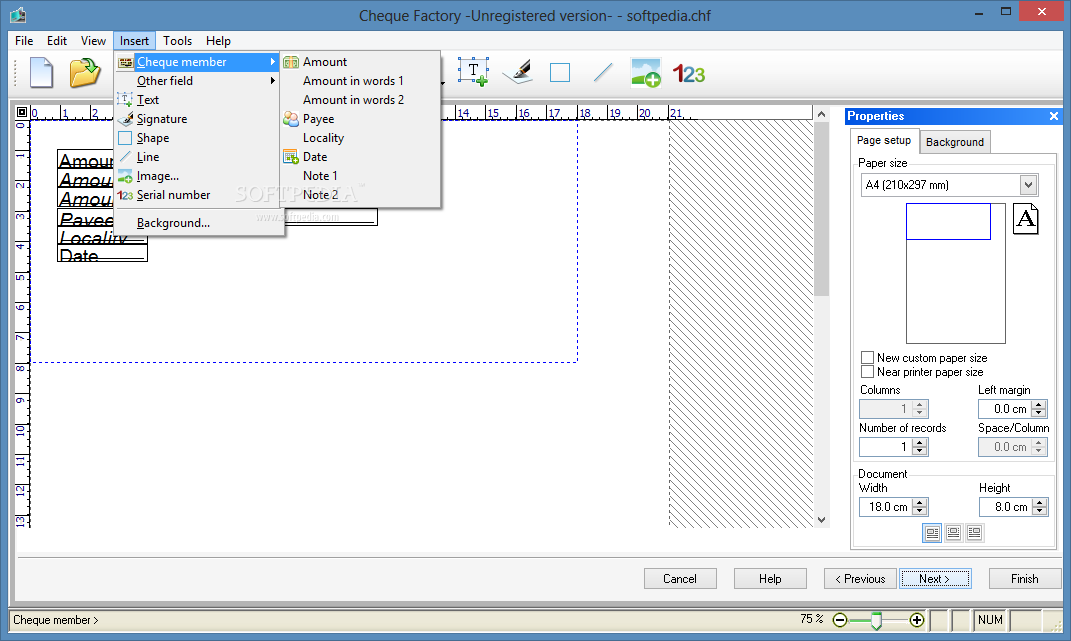
Task: Select the right alignment layout icon
Action: [x=975, y=532]
